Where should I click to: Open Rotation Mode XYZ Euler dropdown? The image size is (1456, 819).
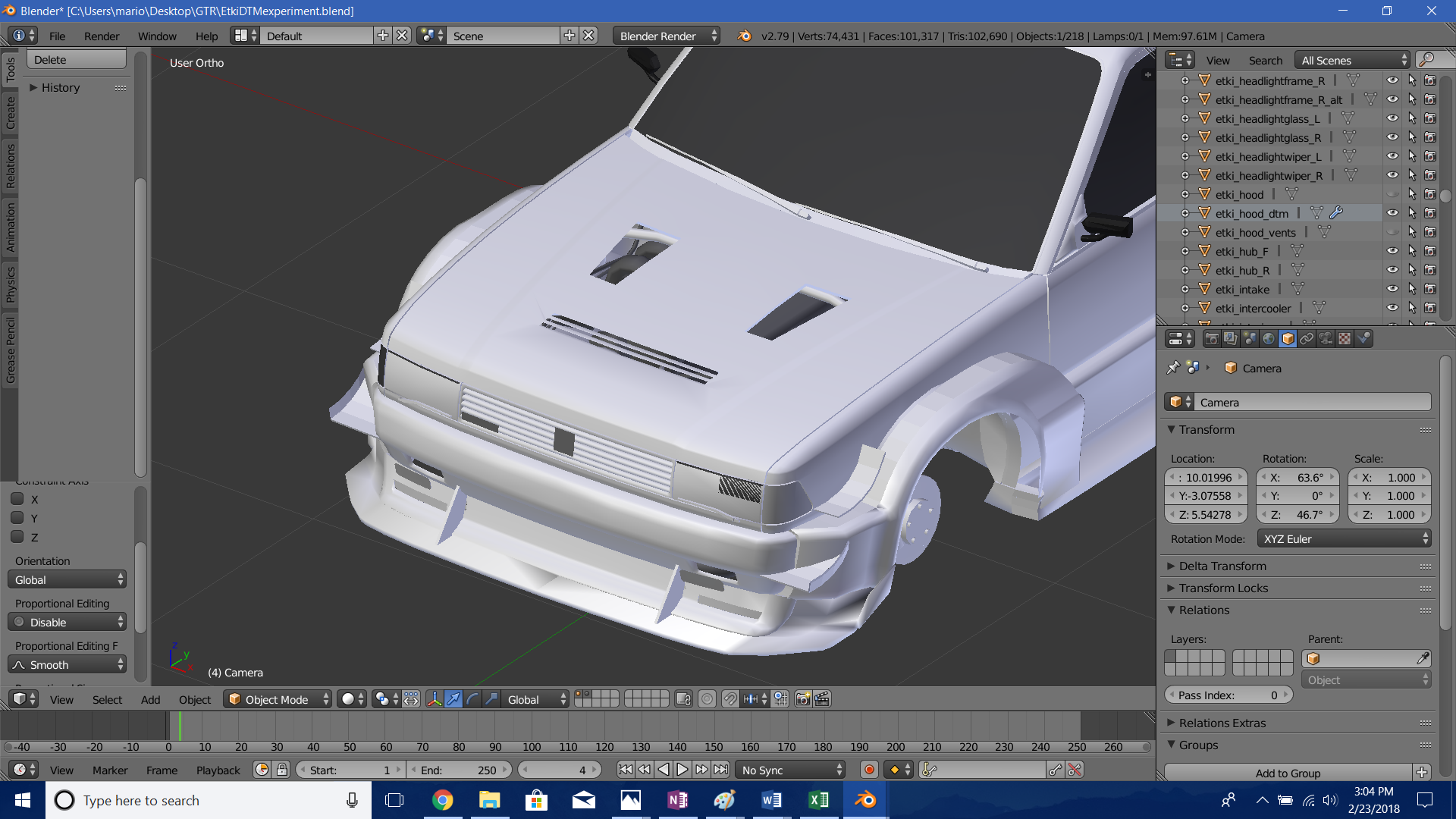(x=1344, y=538)
